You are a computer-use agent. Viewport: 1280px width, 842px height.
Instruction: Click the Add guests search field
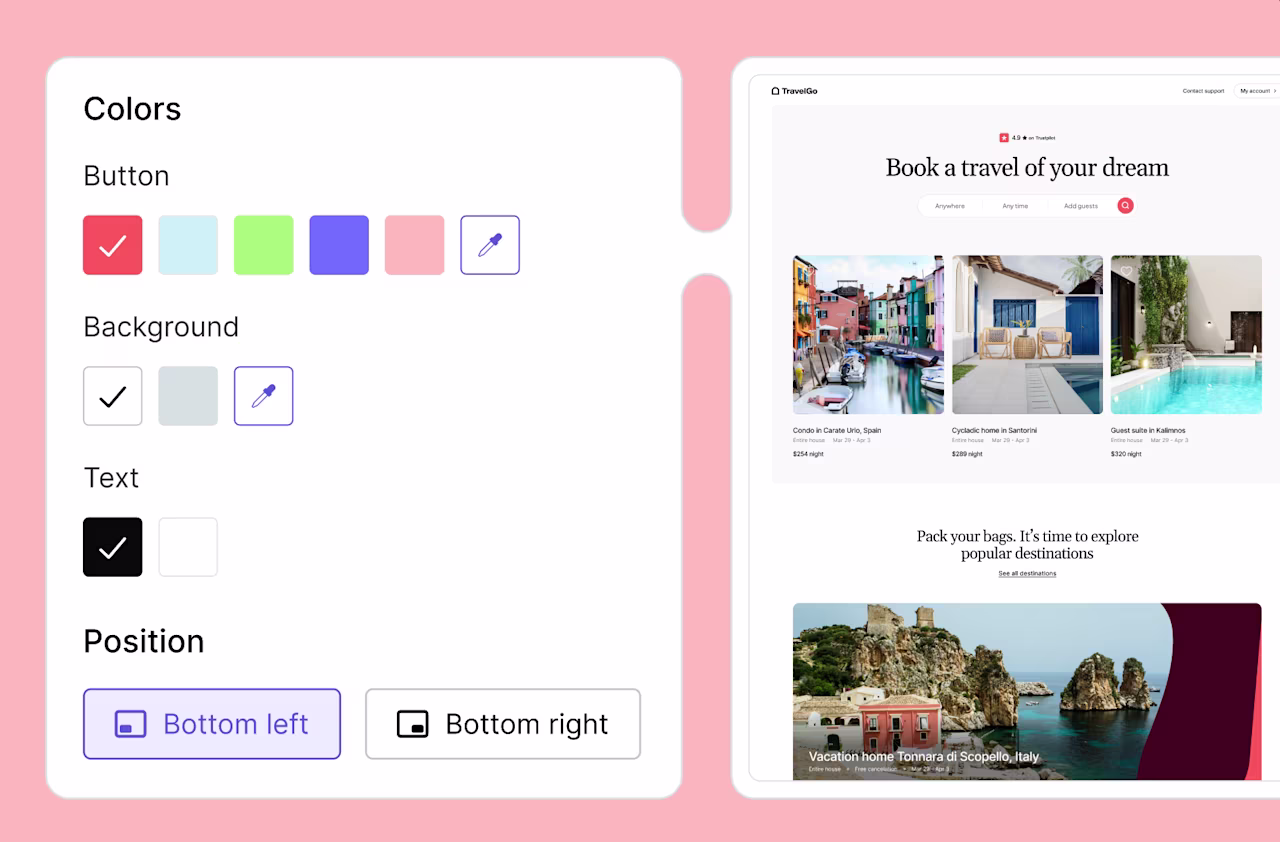[x=1081, y=206]
